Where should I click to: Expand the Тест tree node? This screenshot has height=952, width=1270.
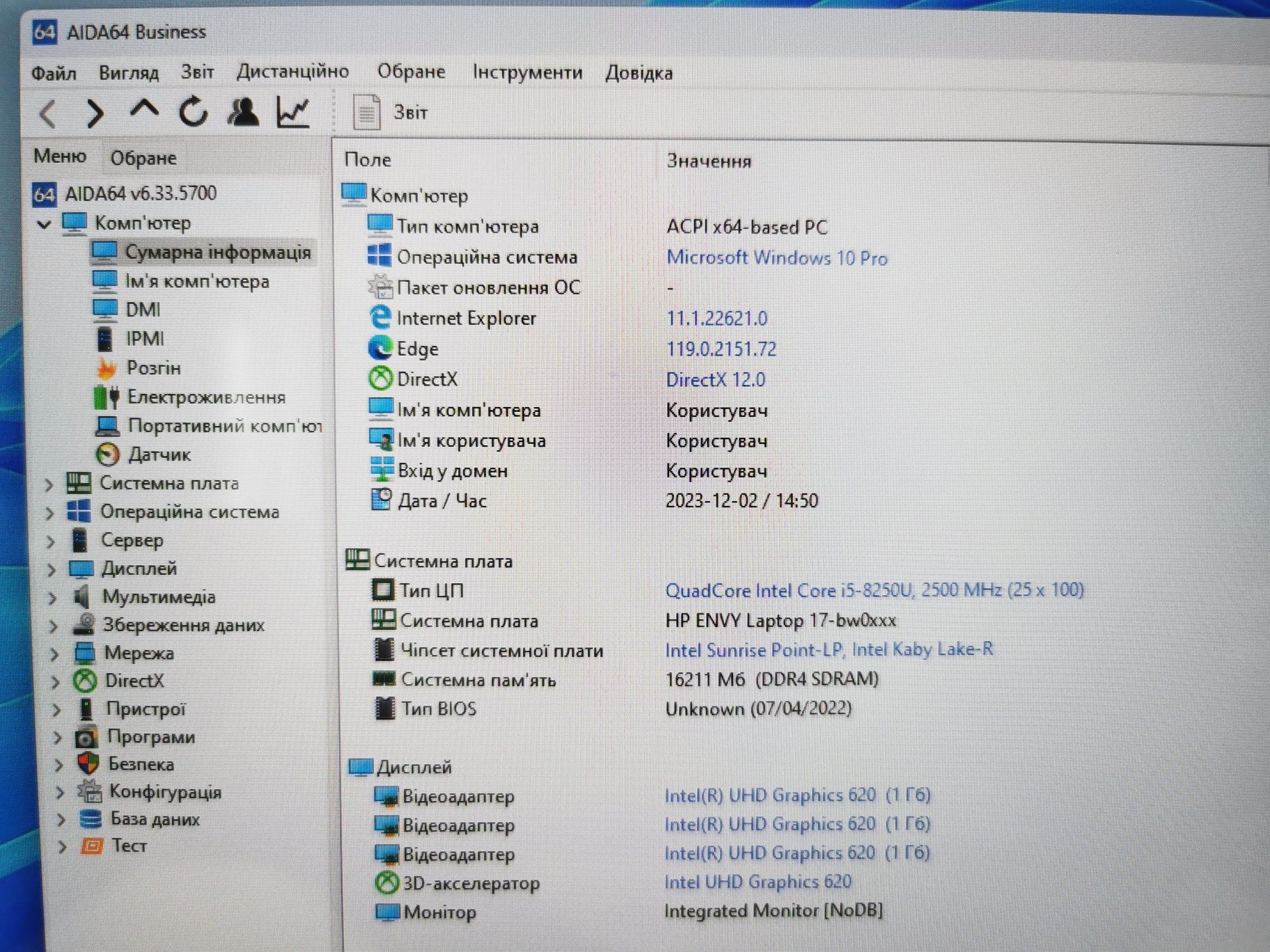tap(63, 846)
